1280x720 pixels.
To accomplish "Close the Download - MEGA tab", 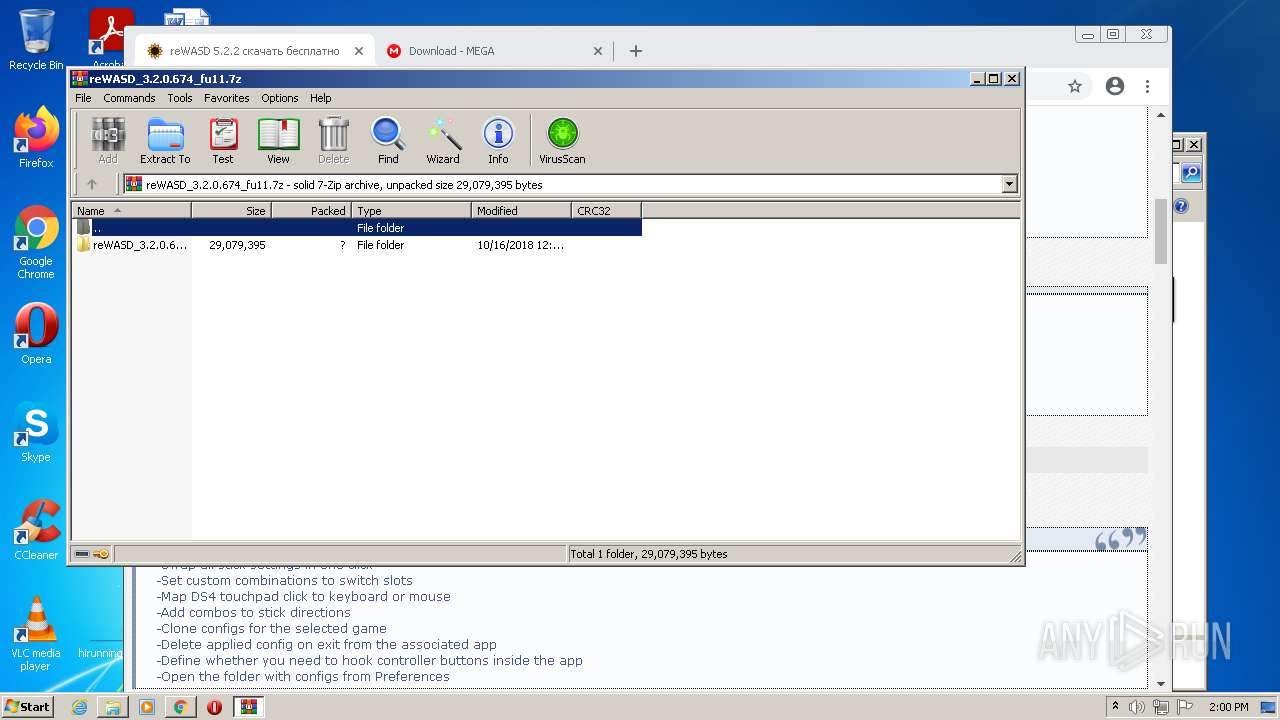I will coord(598,51).
